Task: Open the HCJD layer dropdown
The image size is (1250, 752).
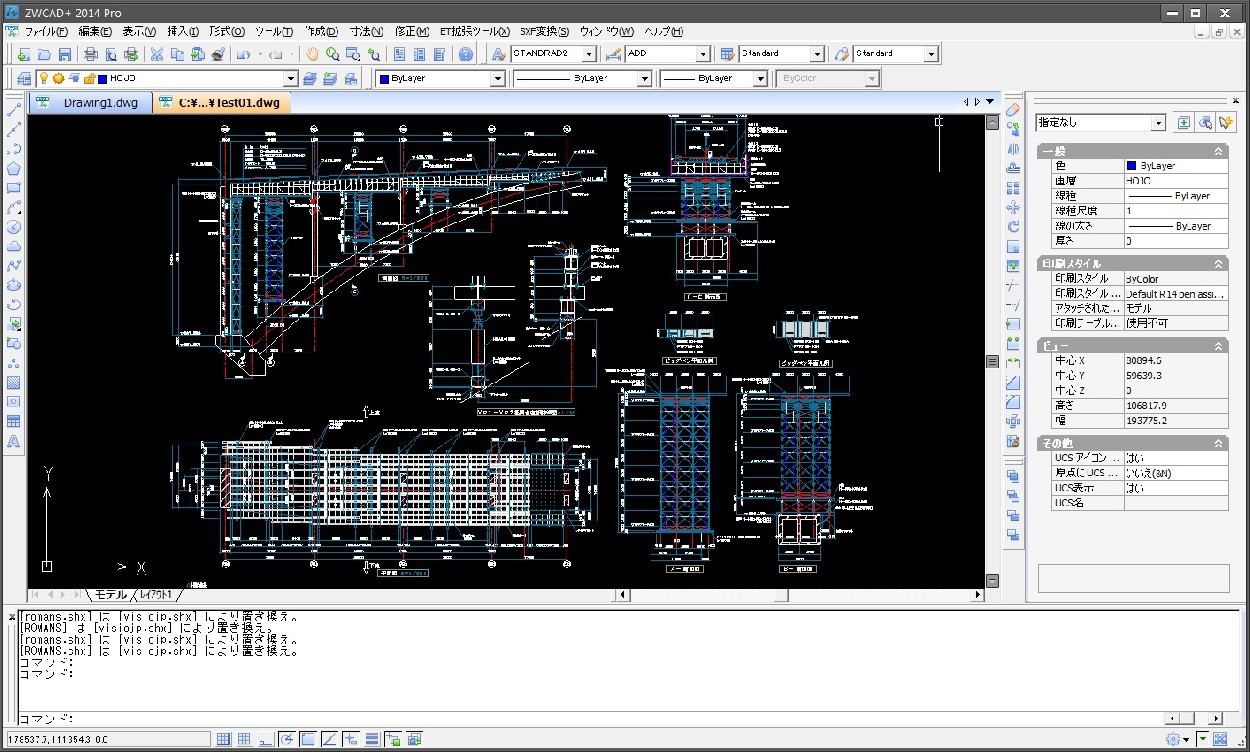Action: (x=291, y=78)
